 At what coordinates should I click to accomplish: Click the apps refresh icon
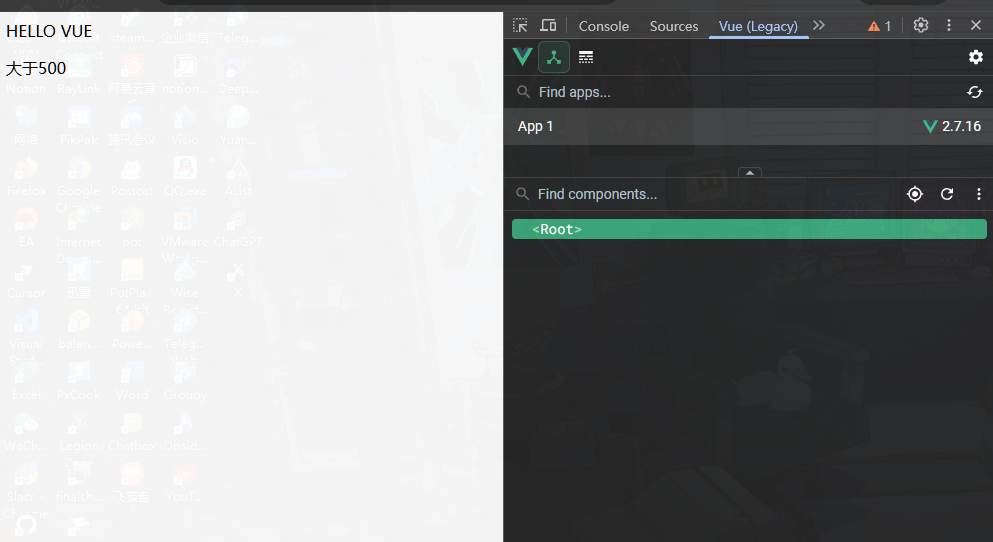(975, 92)
